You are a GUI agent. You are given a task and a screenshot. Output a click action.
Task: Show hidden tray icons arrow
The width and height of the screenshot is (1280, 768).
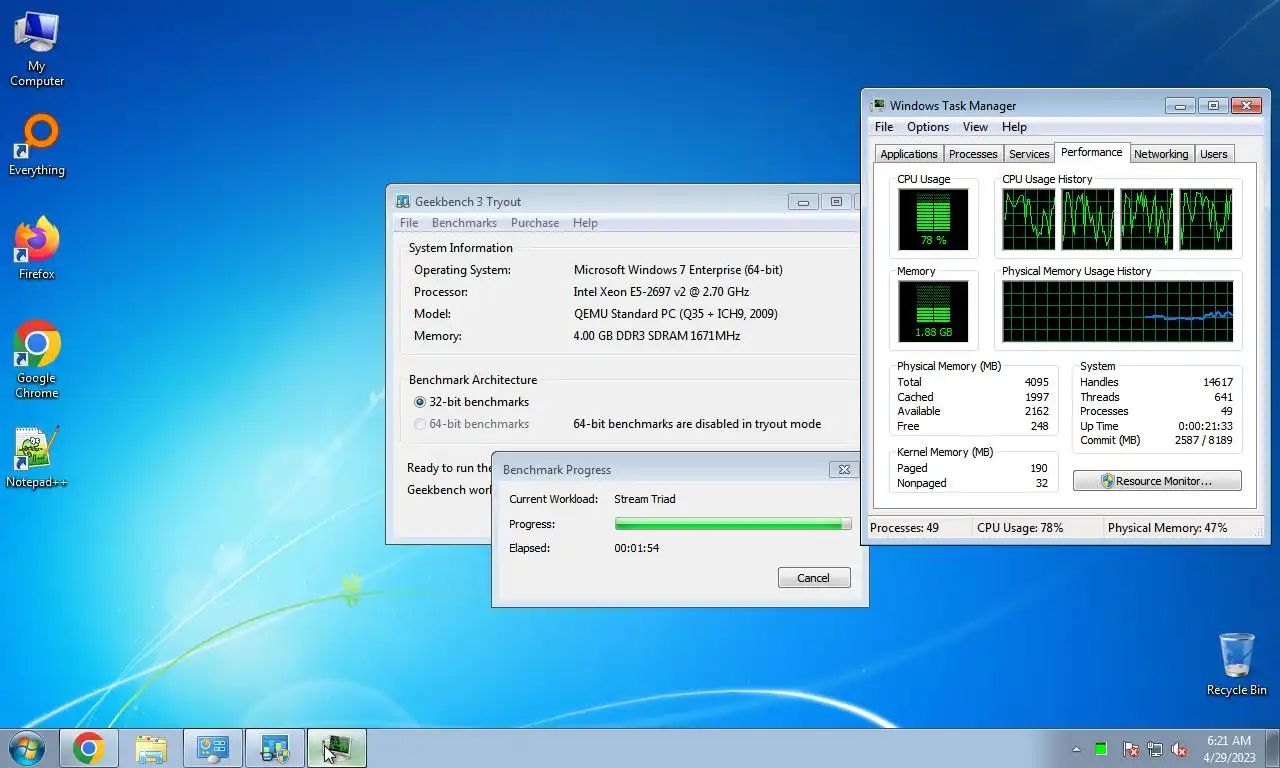1076,749
